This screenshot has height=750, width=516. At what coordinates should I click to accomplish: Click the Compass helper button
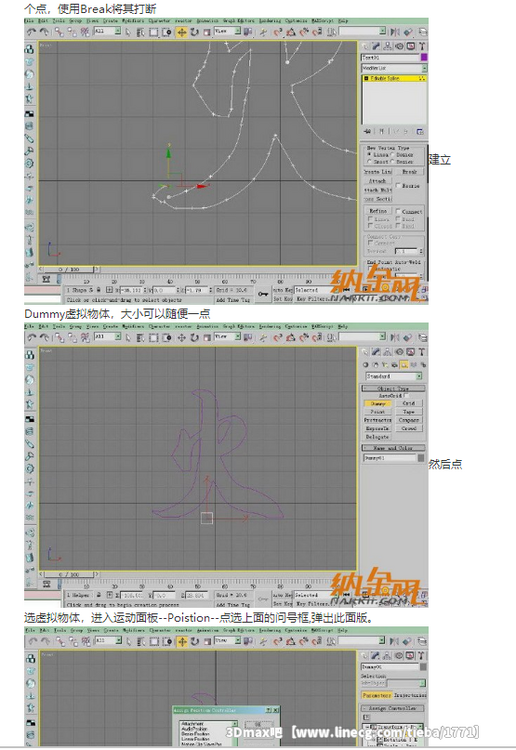409,420
